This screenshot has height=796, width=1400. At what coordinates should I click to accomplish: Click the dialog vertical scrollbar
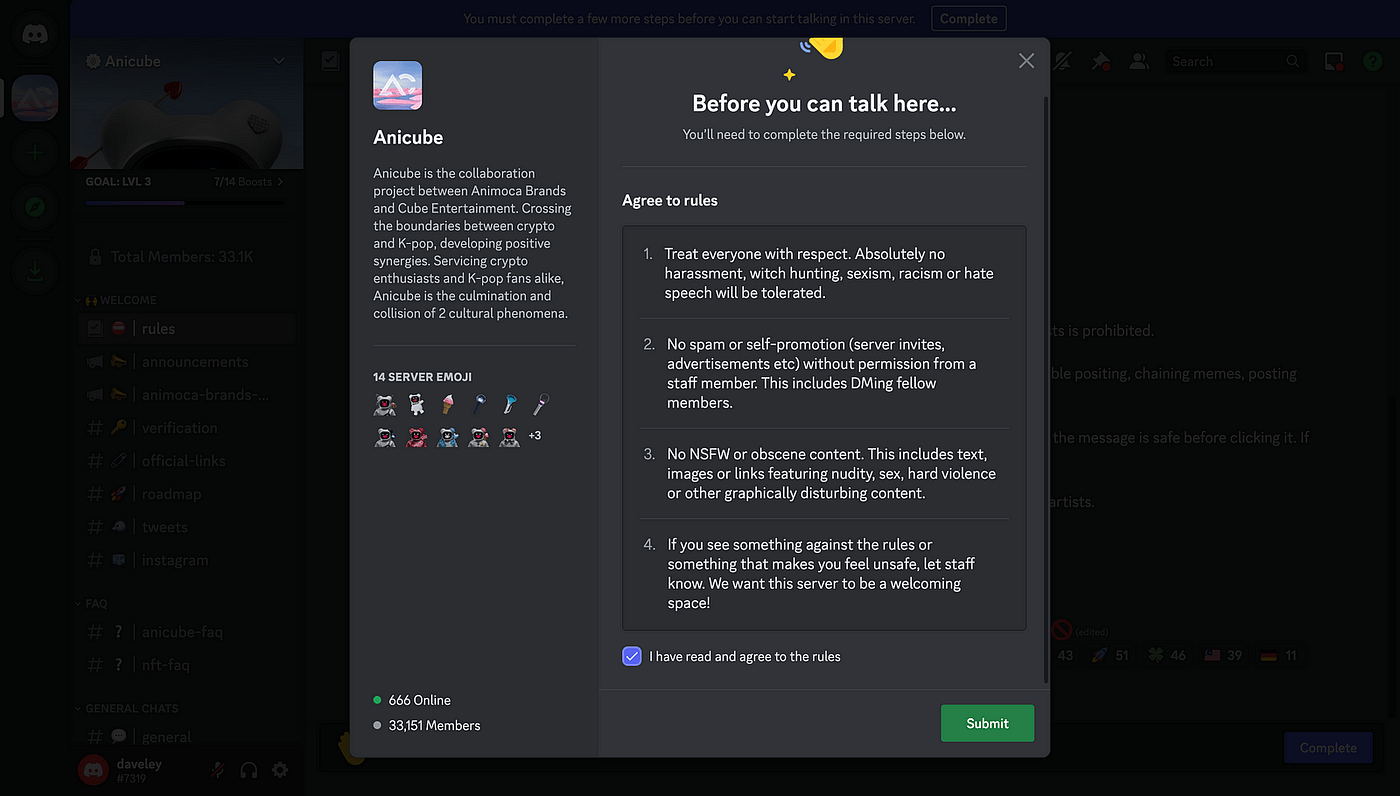click(x=1046, y=390)
